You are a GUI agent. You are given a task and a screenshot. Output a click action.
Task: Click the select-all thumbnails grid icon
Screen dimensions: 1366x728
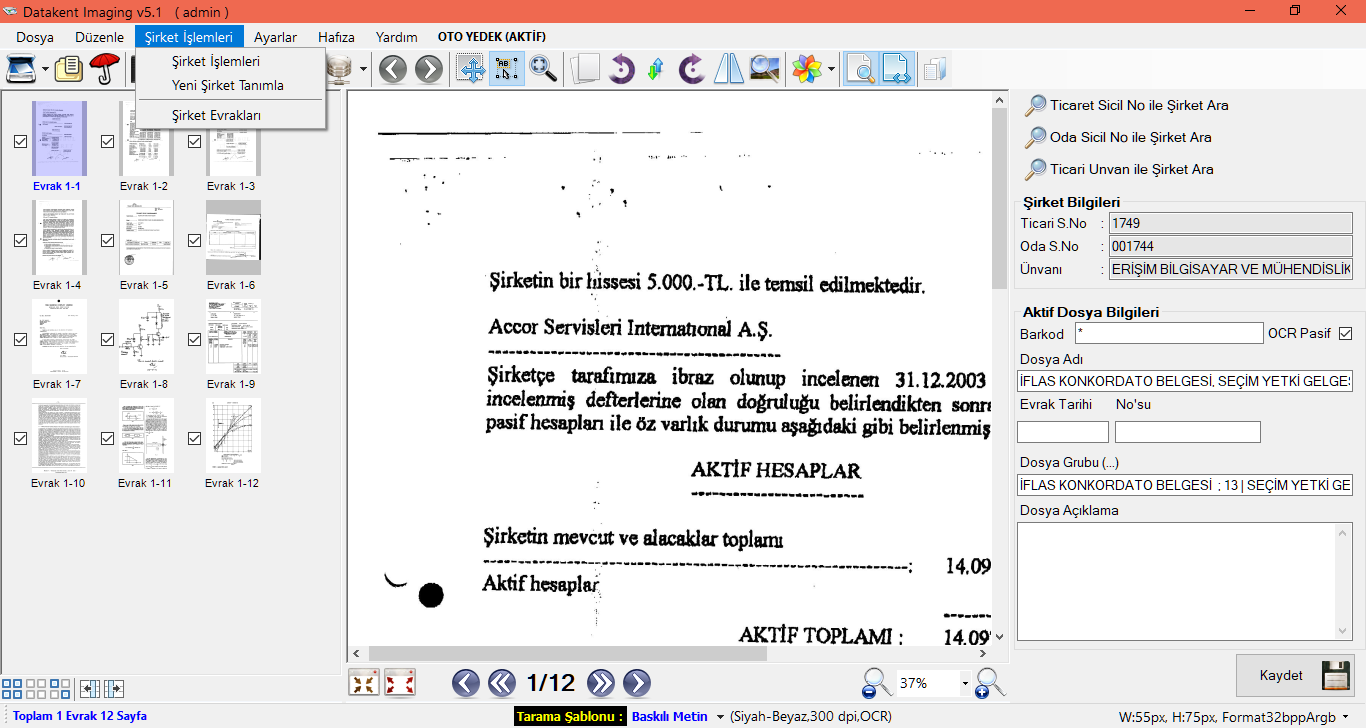12,689
